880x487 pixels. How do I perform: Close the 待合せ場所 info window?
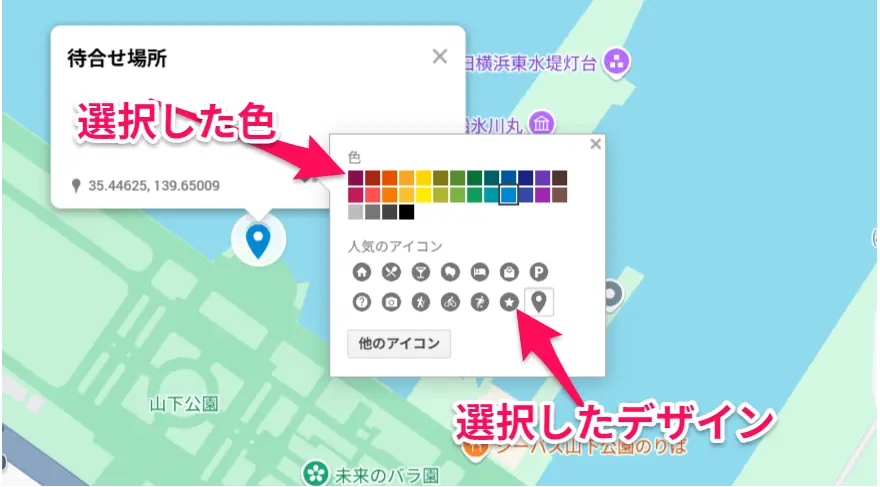point(440,56)
